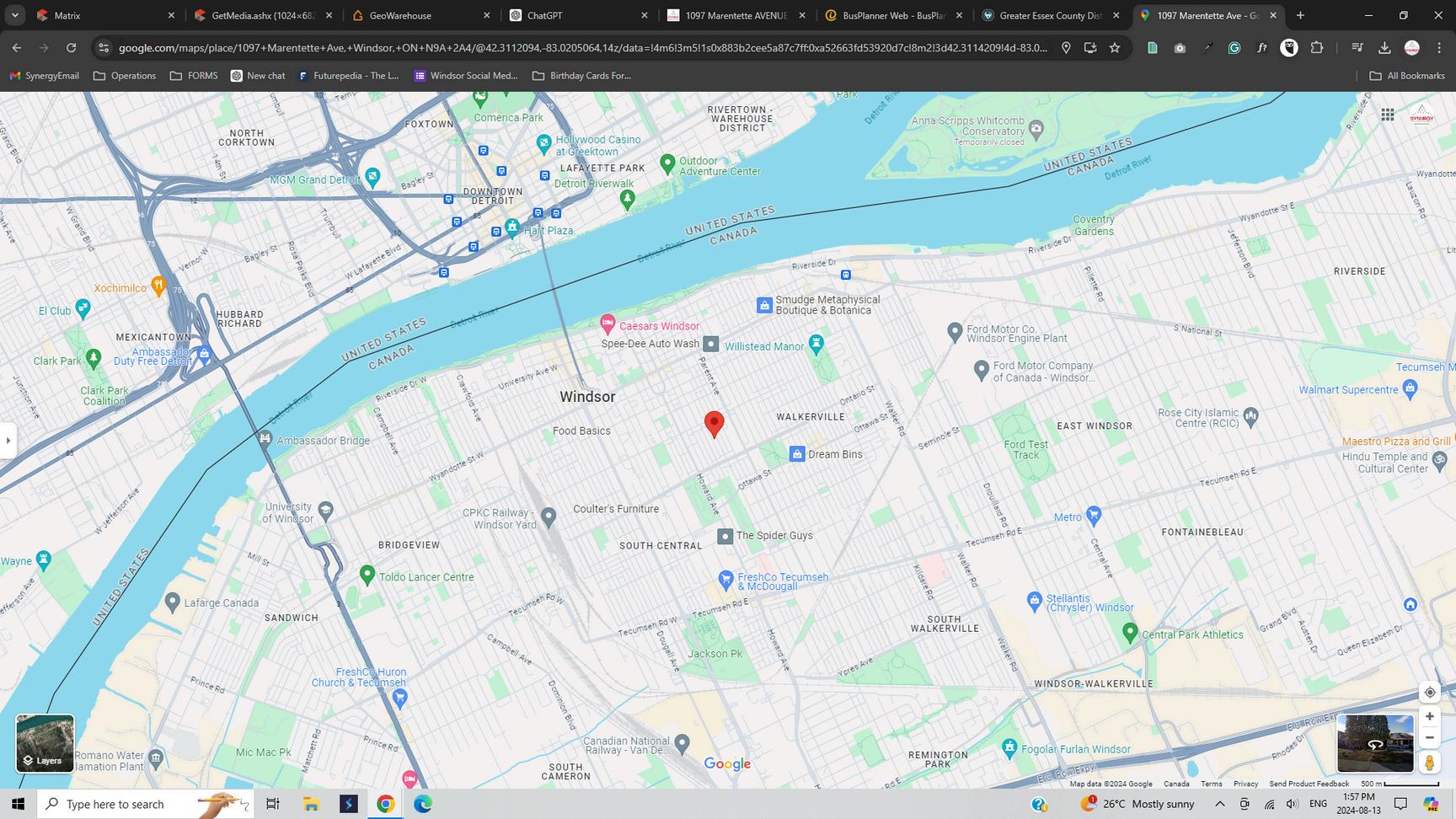
Task: Click the Terms link on the map
Action: tap(1211, 784)
